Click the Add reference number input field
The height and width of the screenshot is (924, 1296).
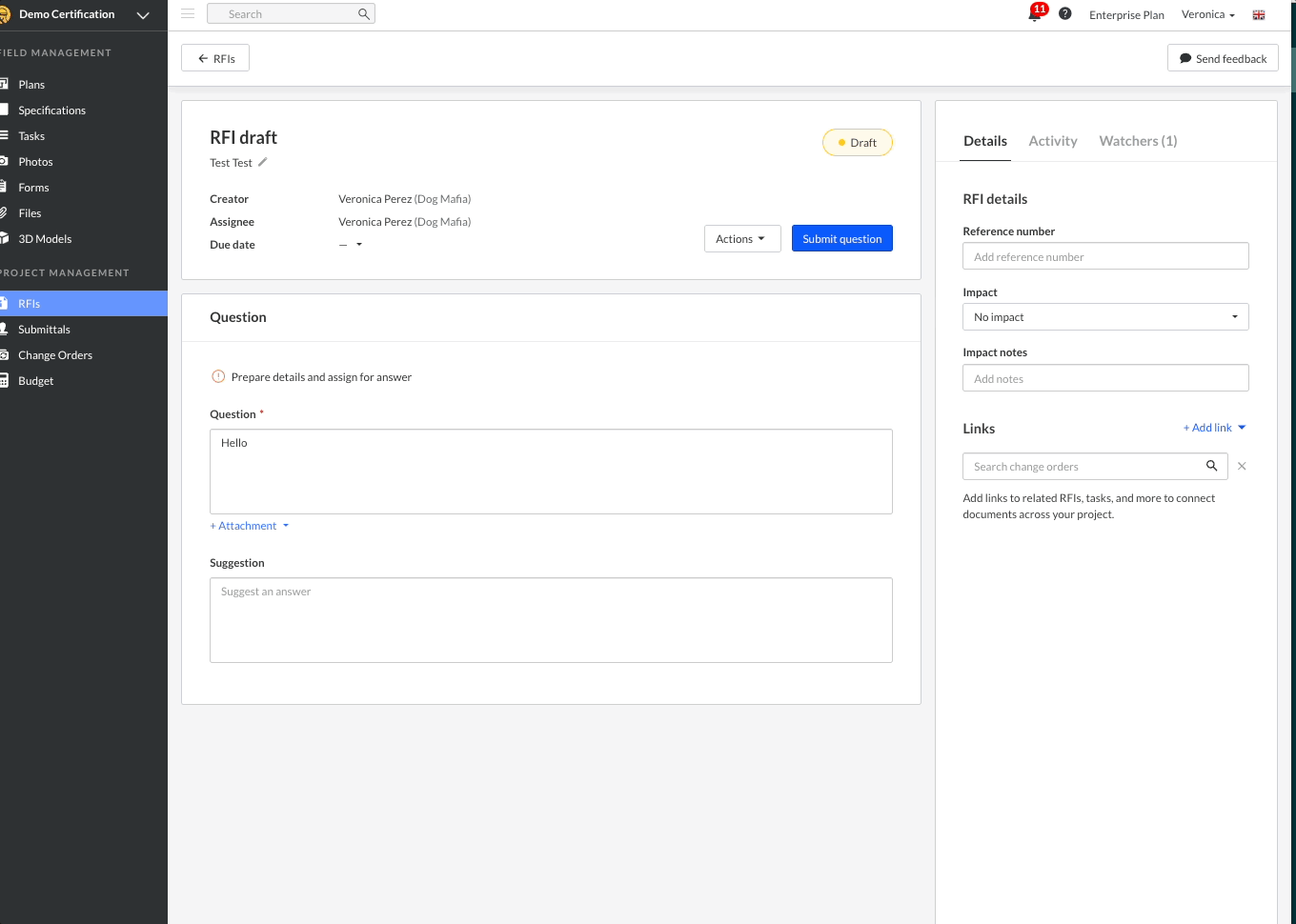1105,255
